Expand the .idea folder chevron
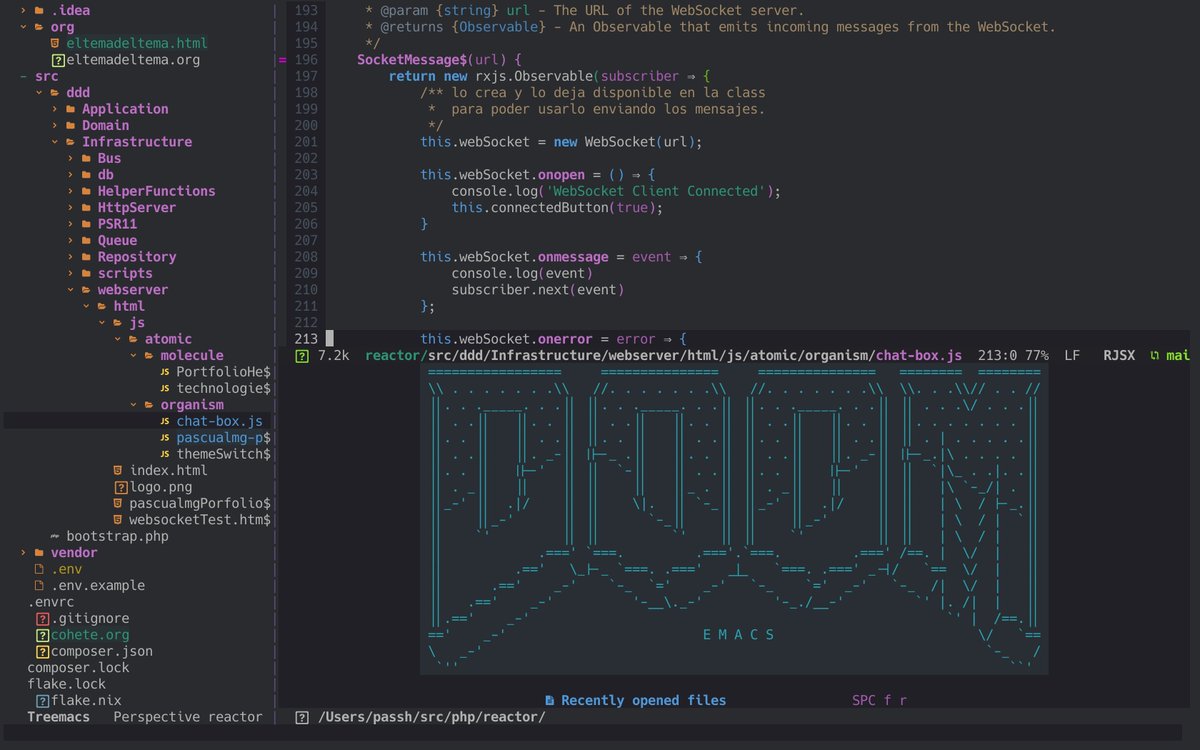Screen dimensions: 1200x750 coord(24,11)
